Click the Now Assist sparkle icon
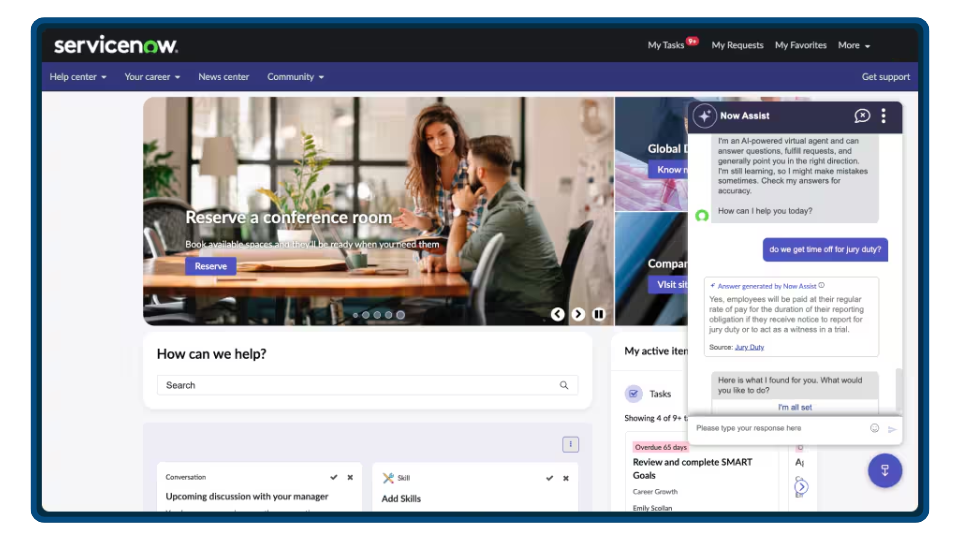This screenshot has width=960, height=540. (x=705, y=116)
